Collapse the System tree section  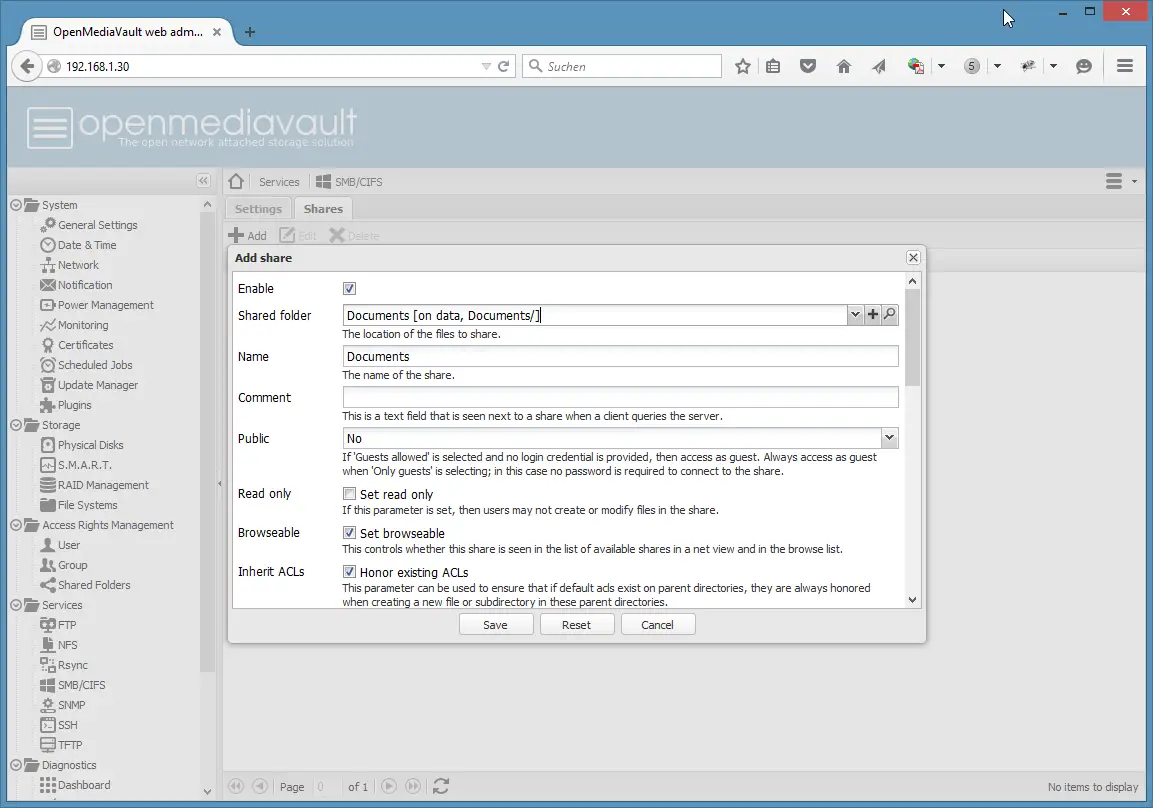click(16, 205)
